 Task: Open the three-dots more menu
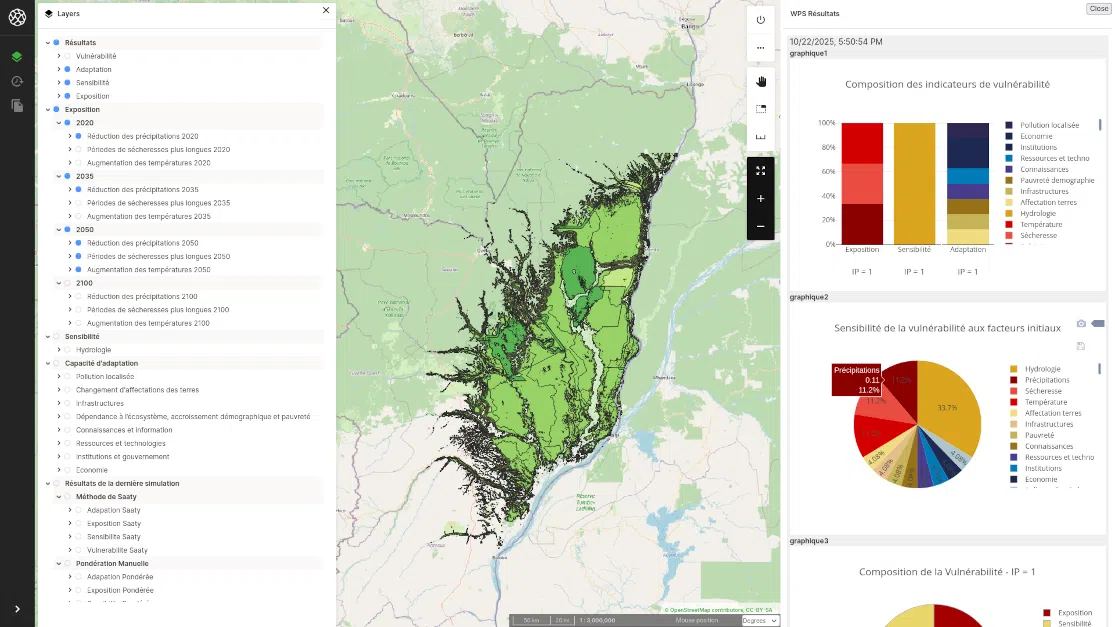760,48
